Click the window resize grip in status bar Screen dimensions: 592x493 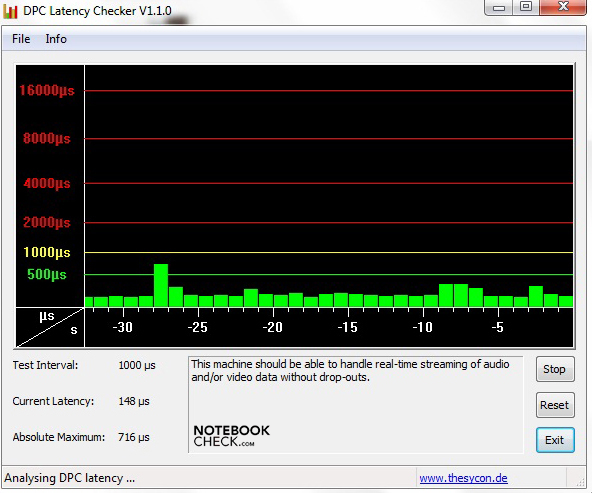pos(580,481)
